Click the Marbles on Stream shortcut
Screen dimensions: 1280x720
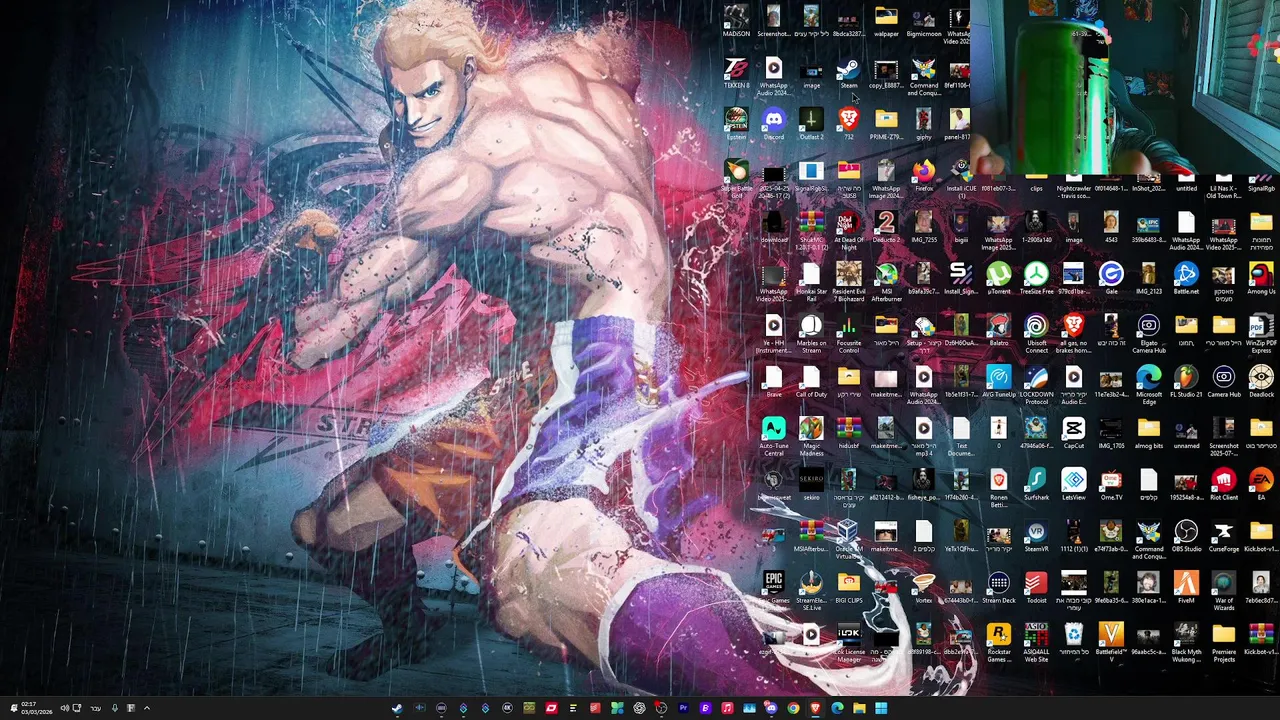[x=811, y=334]
